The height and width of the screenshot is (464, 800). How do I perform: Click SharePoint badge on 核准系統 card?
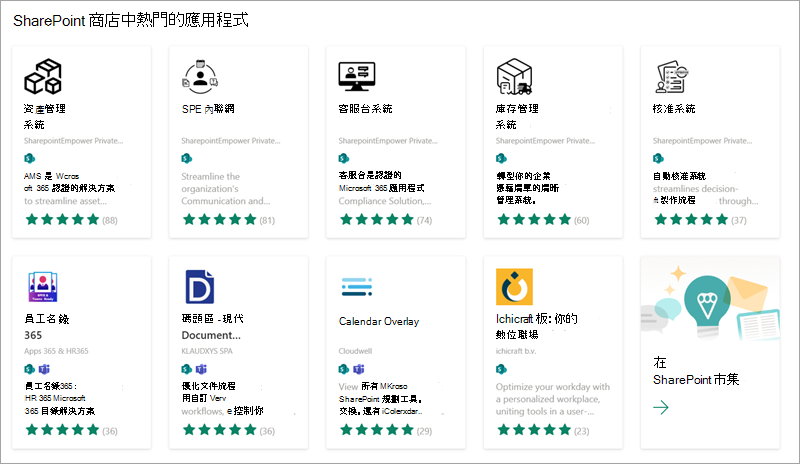[x=658, y=158]
